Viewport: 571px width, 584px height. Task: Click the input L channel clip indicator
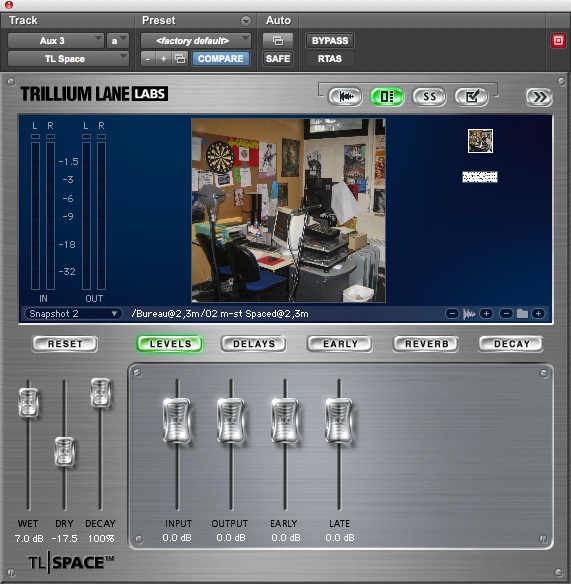(35, 137)
